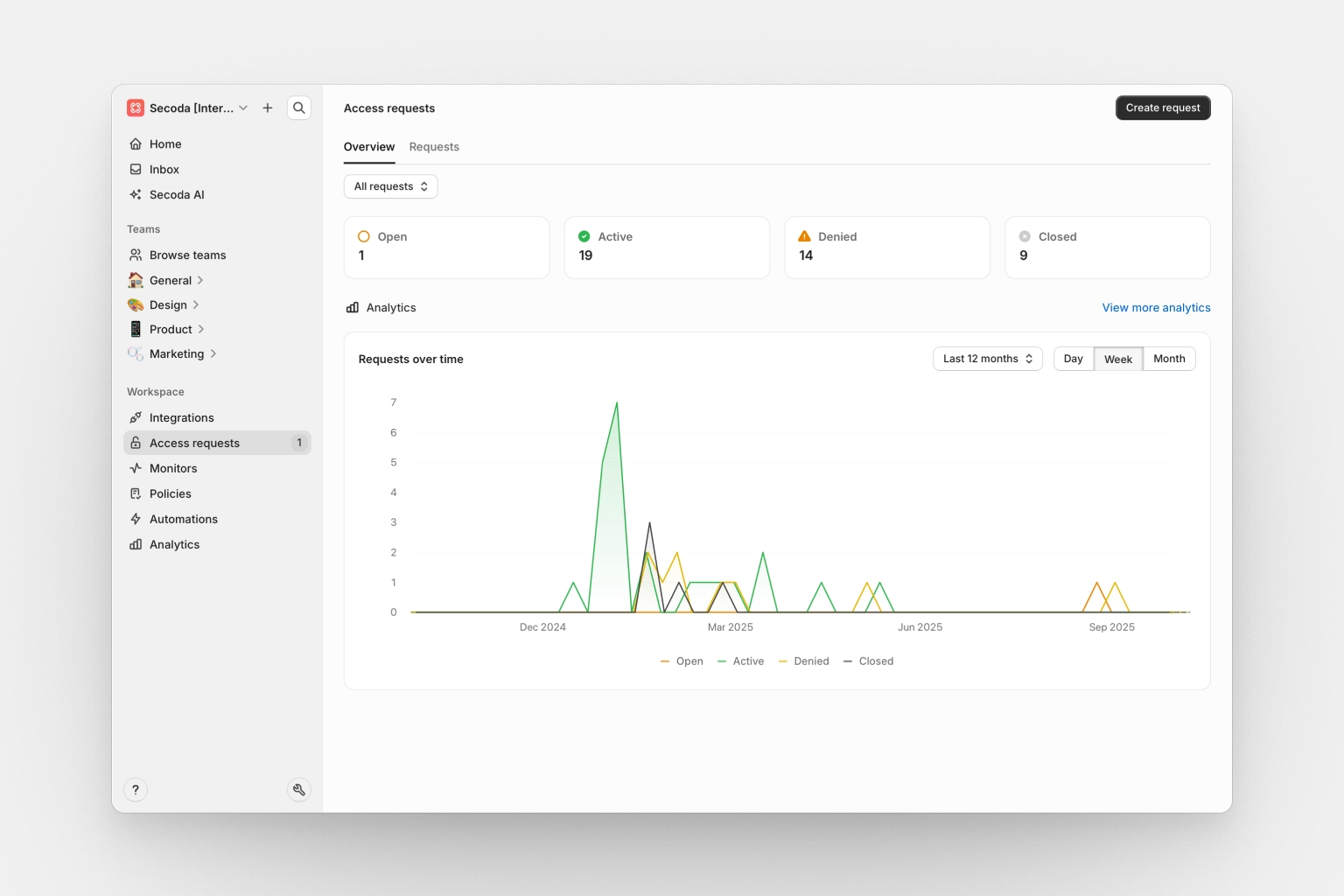Image resolution: width=1344 pixels, height=896 pixels.
Task: Open Integrations in Workspace section
Action: (x=181, y=418)
